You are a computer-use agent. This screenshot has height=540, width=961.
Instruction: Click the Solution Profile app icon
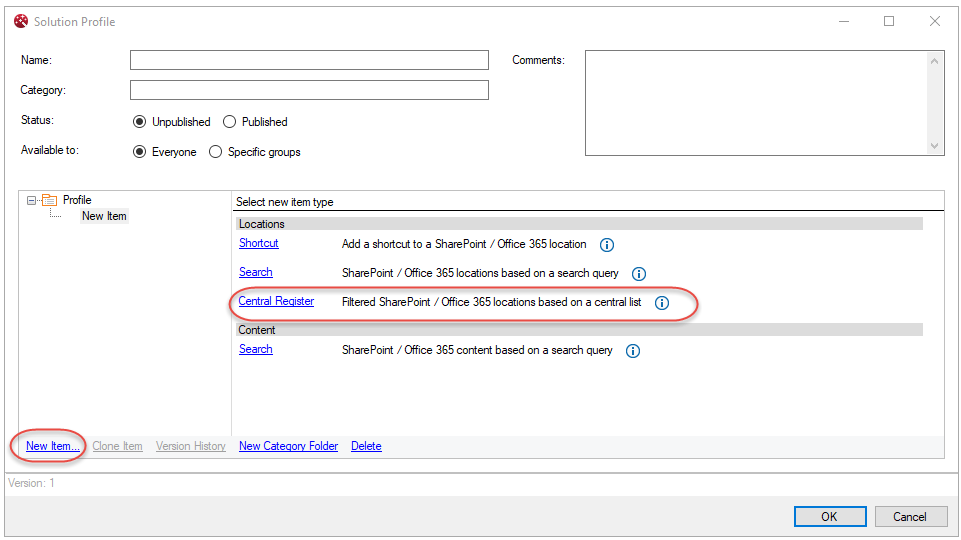[x=21, y=21]
